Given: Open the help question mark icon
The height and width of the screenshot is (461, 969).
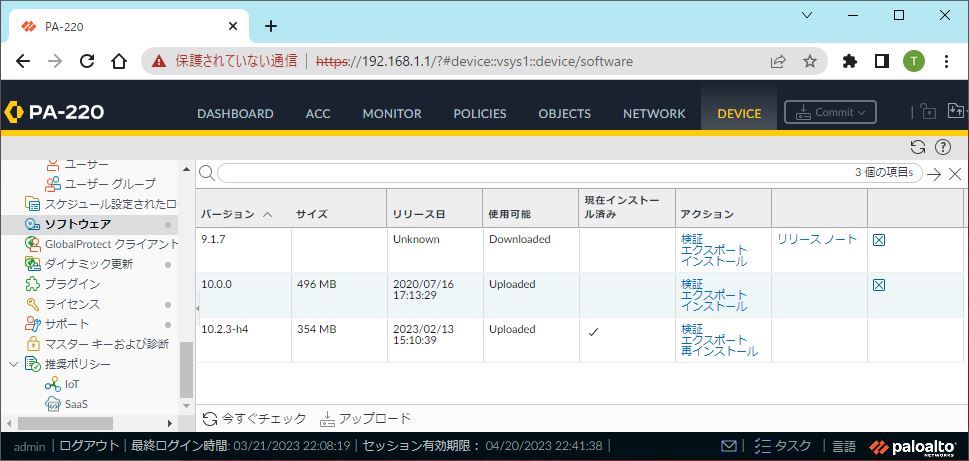Looking at the screenshot, I should click(942, 147).
